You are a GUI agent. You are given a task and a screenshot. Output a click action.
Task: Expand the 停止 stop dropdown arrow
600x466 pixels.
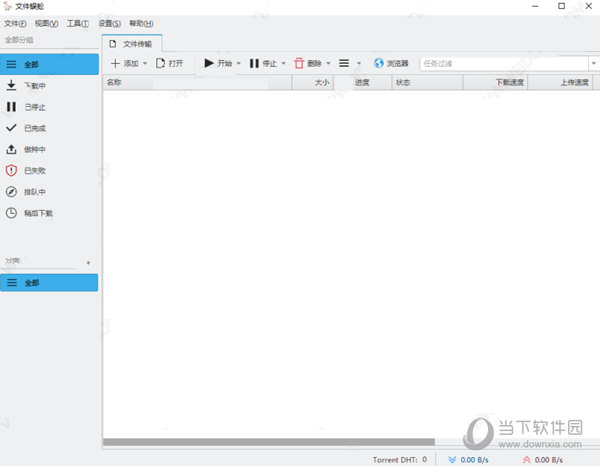pos(283,63)
